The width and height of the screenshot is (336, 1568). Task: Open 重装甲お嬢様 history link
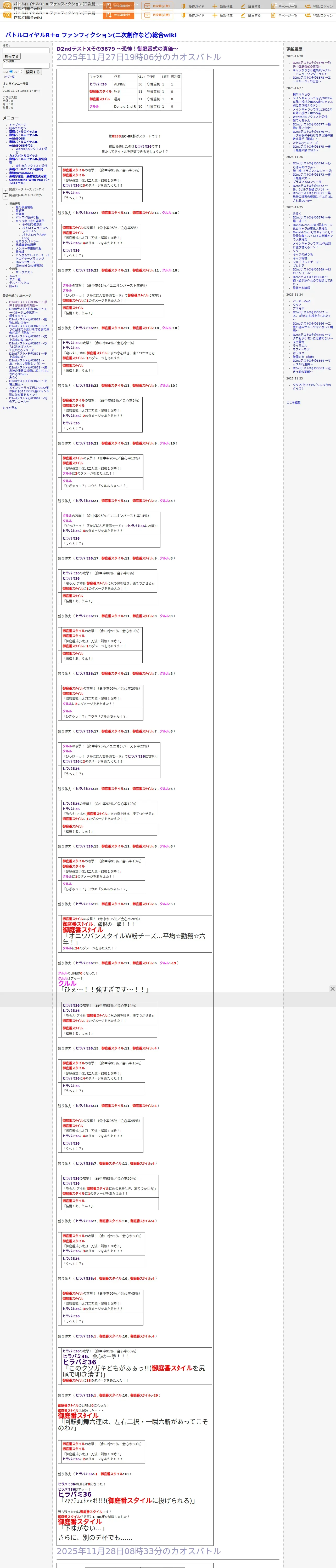click(301, 289)
